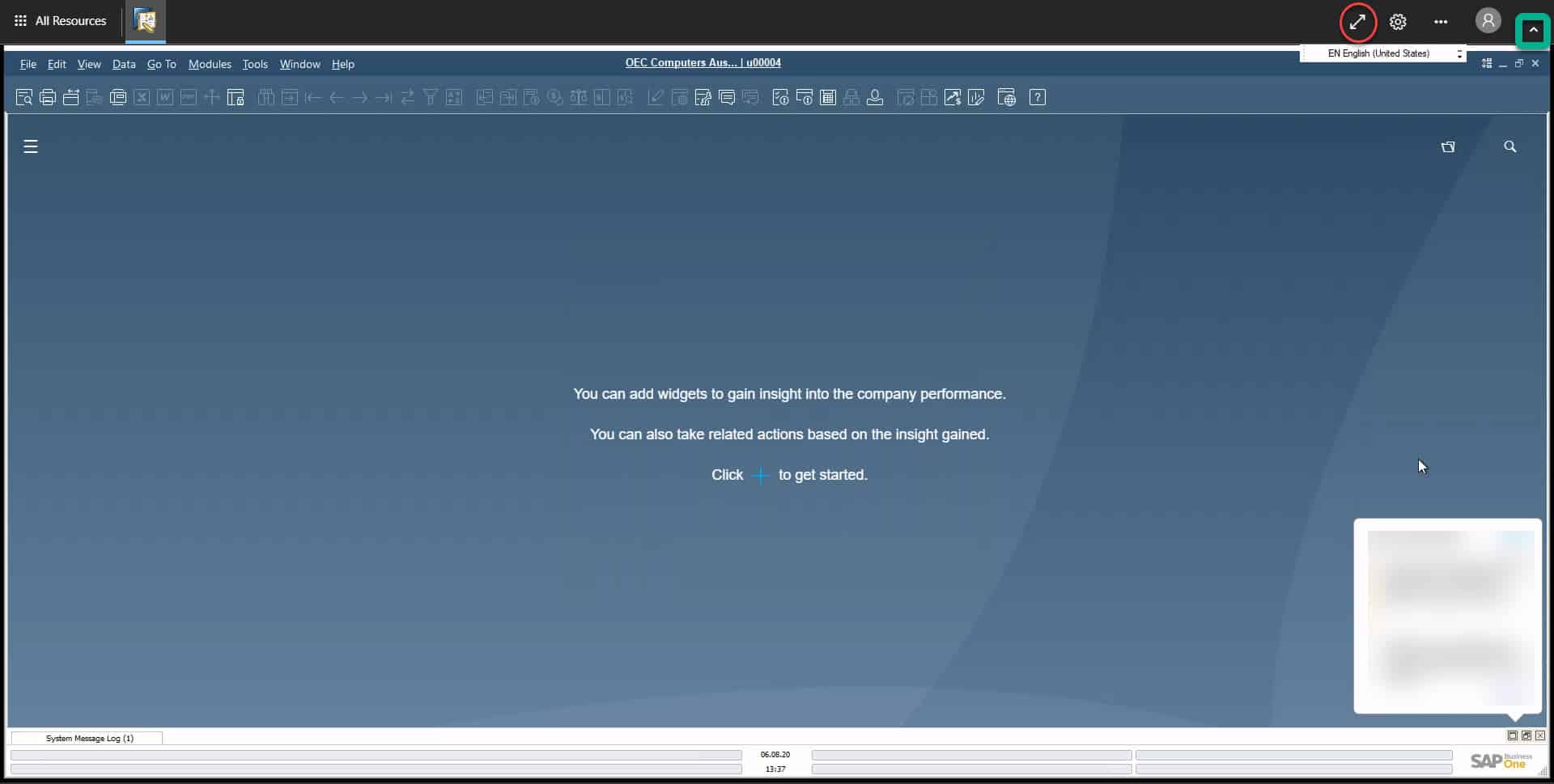
Task: Open the three-dot more options menu
Action: (x=1441, y=22)
